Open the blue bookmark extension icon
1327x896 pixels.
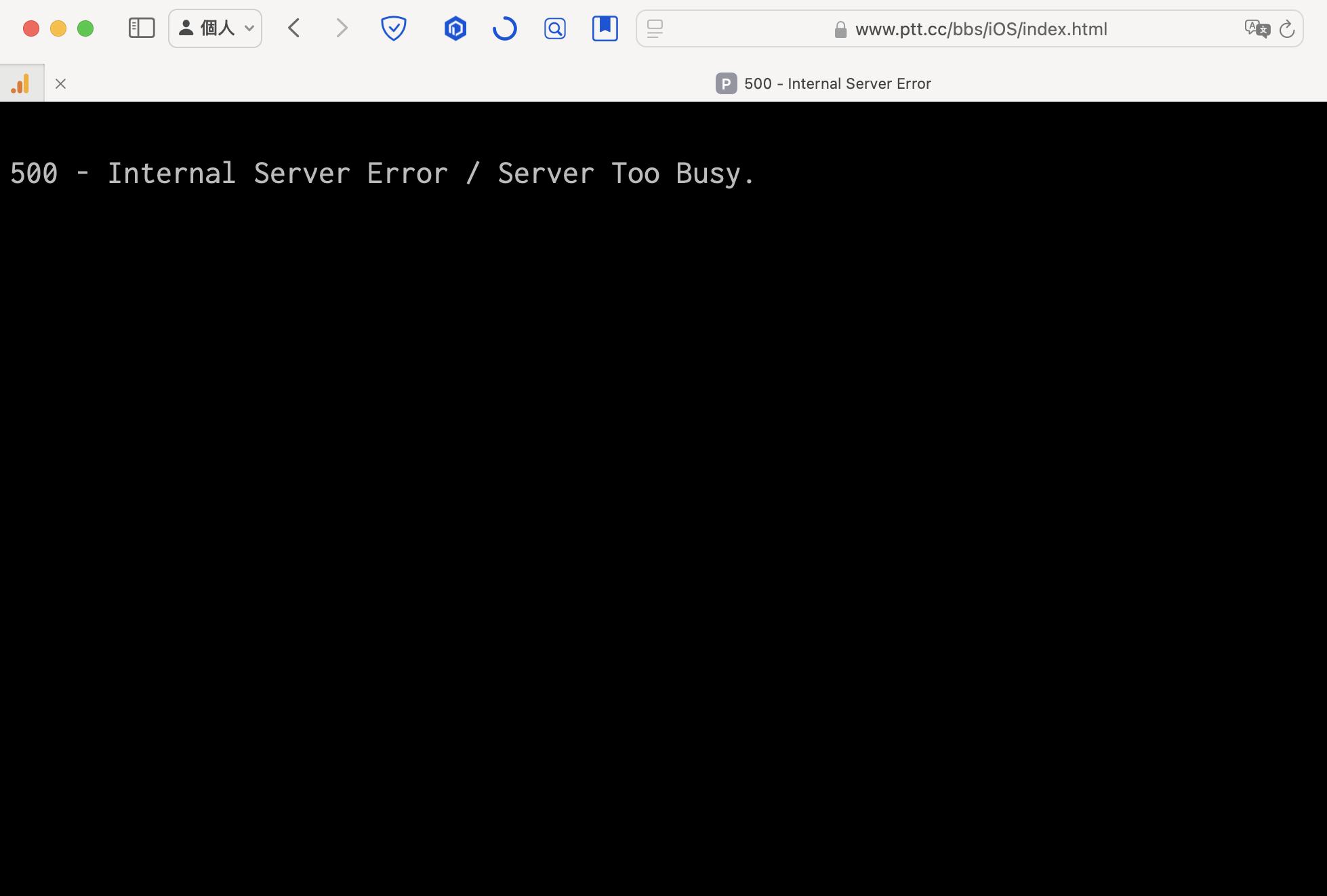pyautogui.click(x=605, y=28)
